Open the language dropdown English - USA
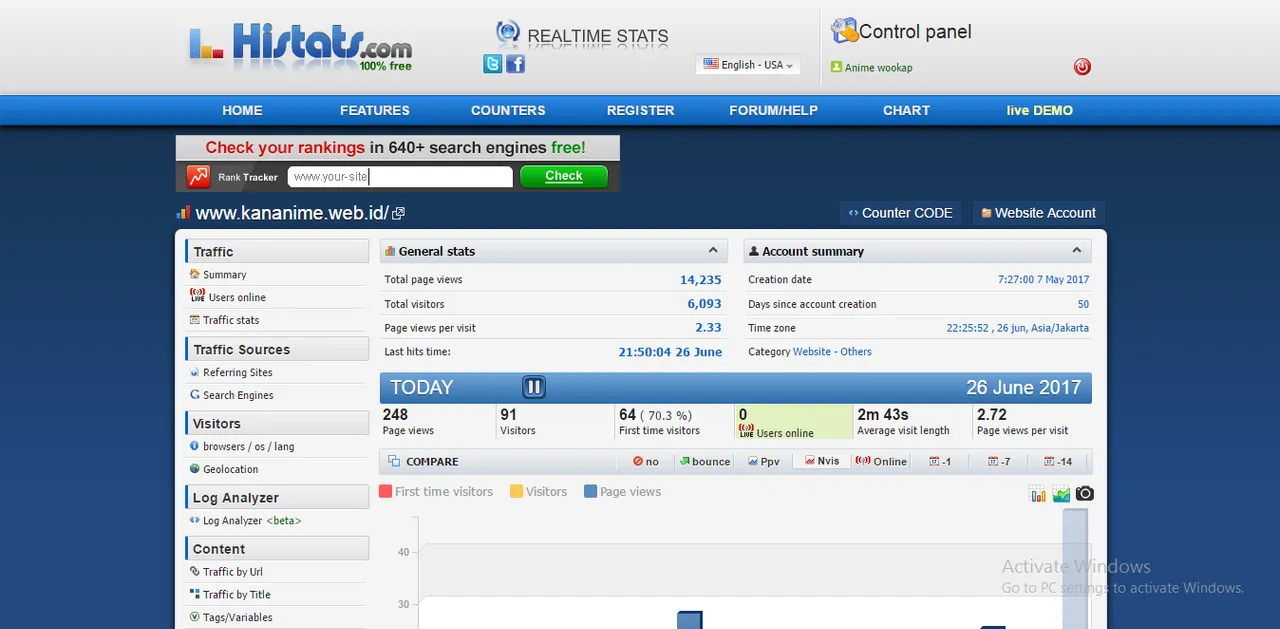Viewport: 1280px width, 629px height. (748, 65)
